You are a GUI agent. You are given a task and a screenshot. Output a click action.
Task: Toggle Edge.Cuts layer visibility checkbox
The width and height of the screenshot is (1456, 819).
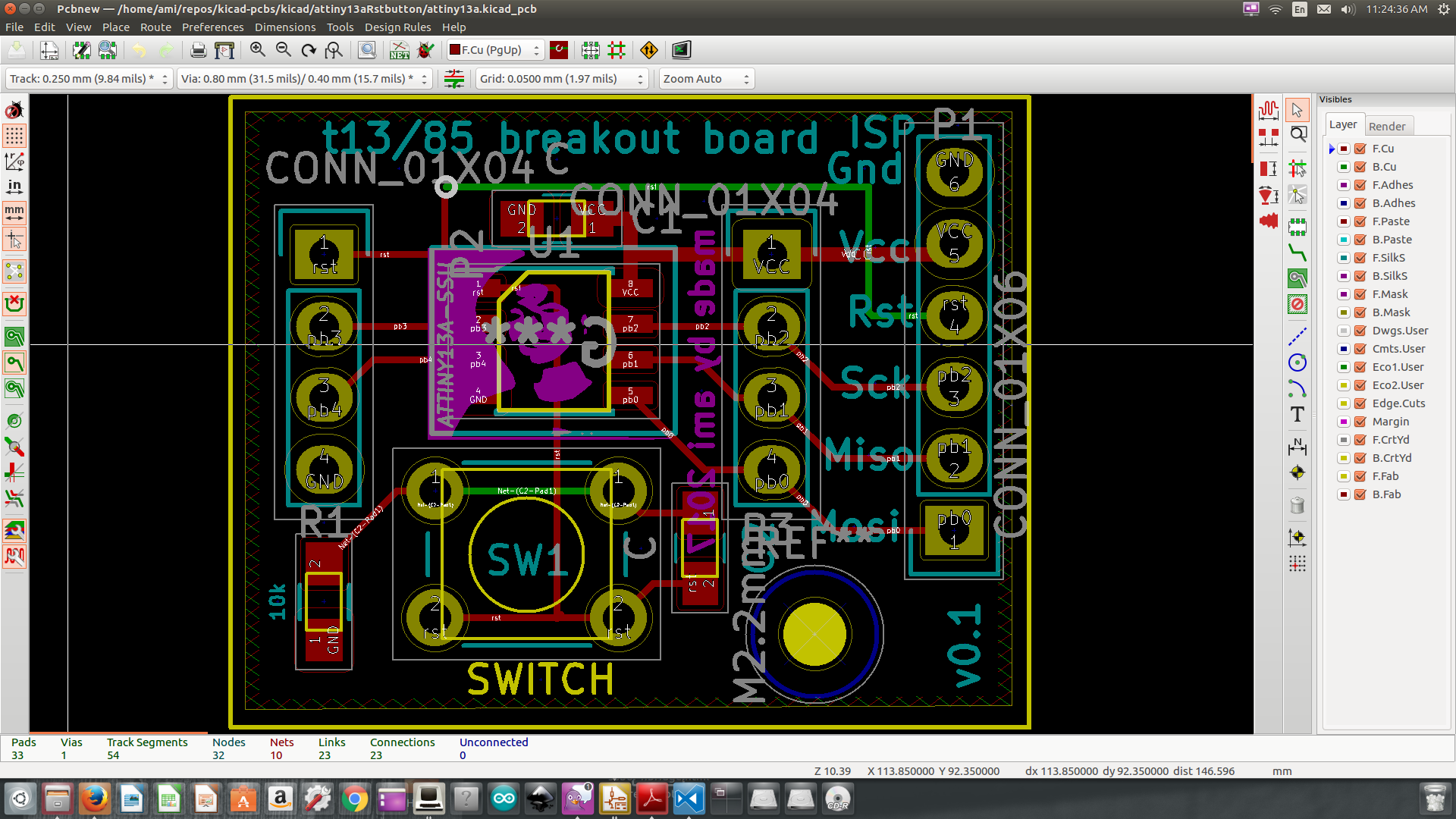point(1360,403)
